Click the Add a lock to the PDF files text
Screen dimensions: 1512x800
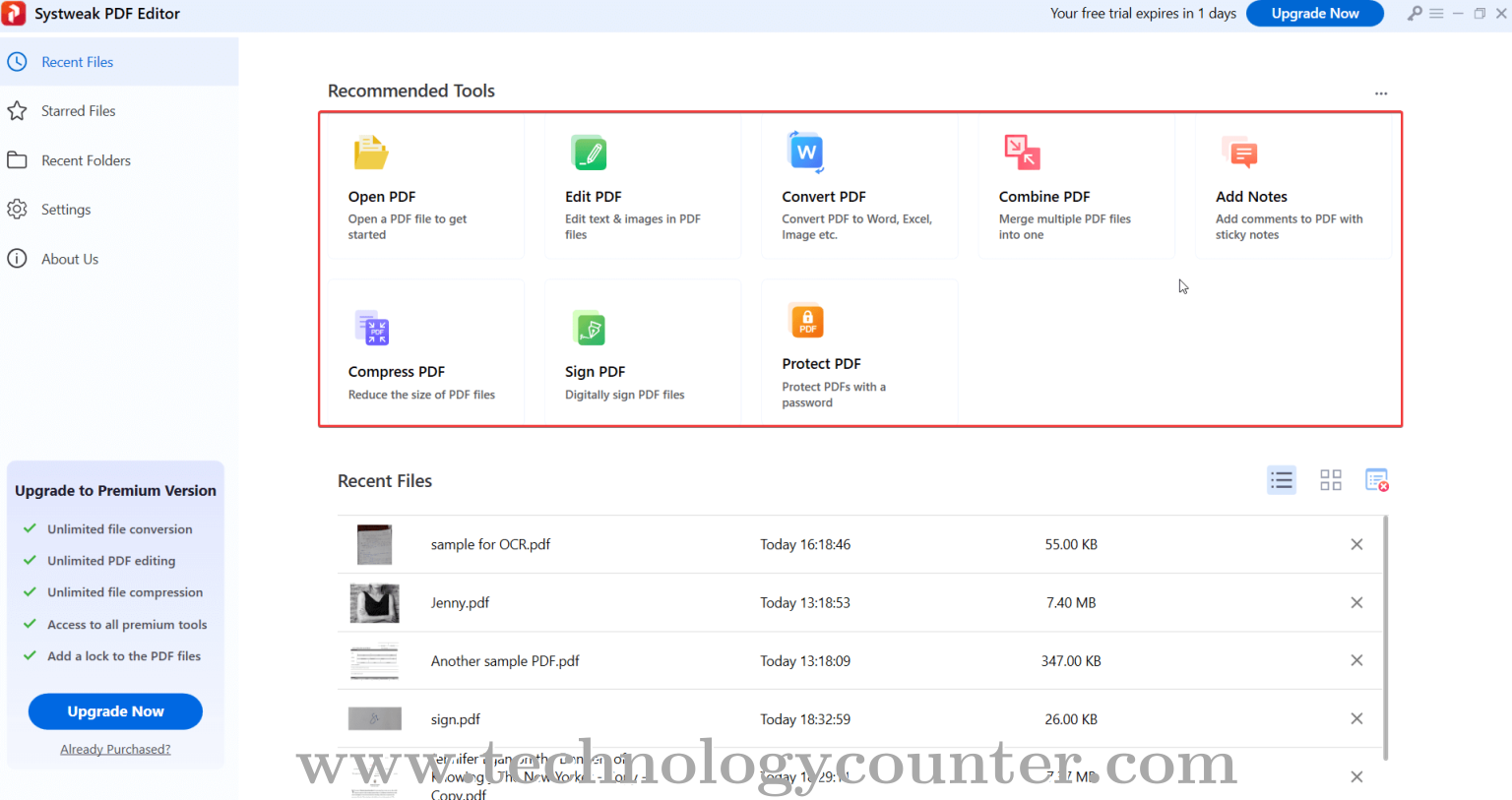[x=124, y=656]
